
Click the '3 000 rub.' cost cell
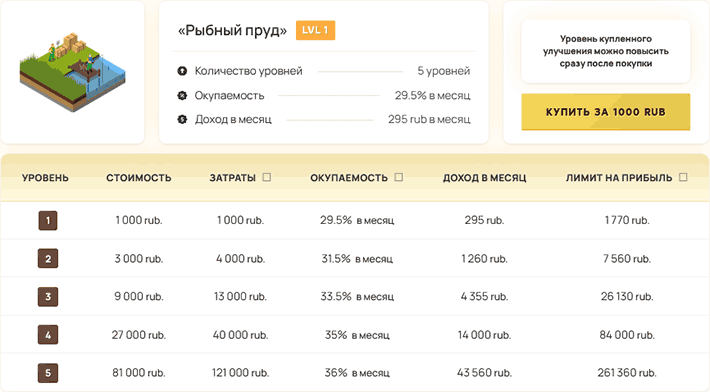click(139, 259)
